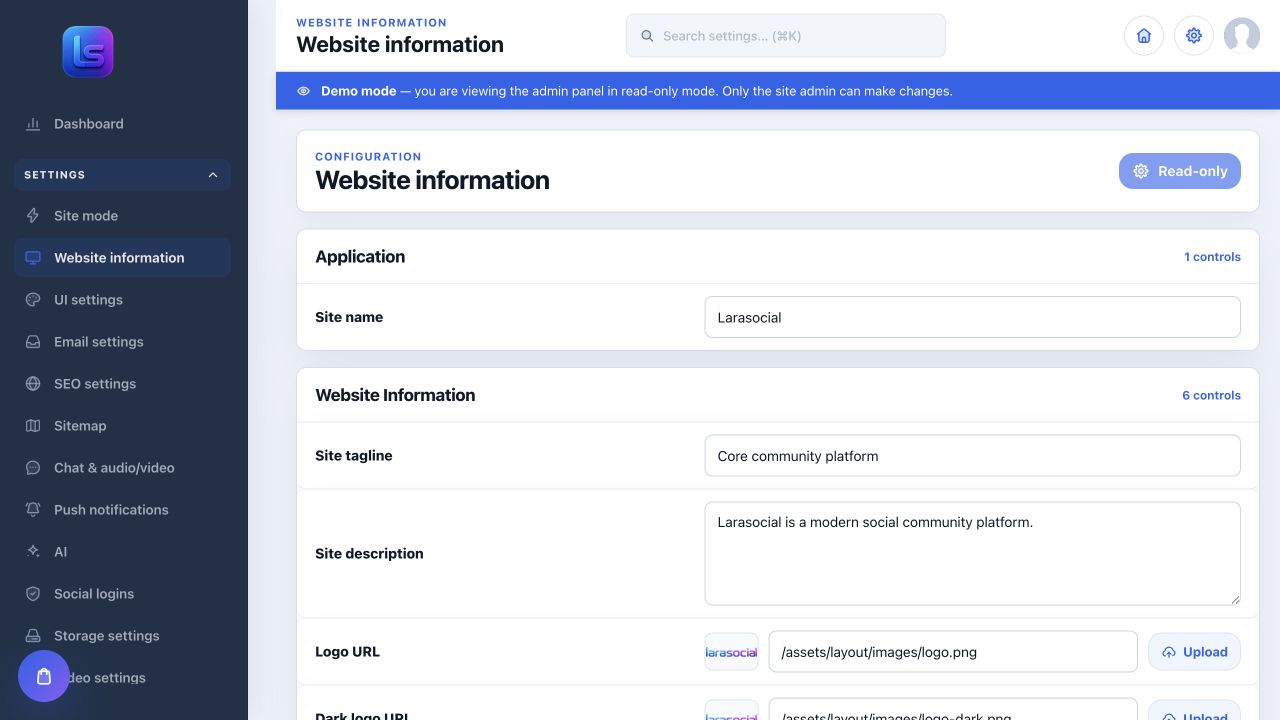1280x720 pixels.
Task: Click the Dashboard bar chart icon
Action: [x=33, y=124]
